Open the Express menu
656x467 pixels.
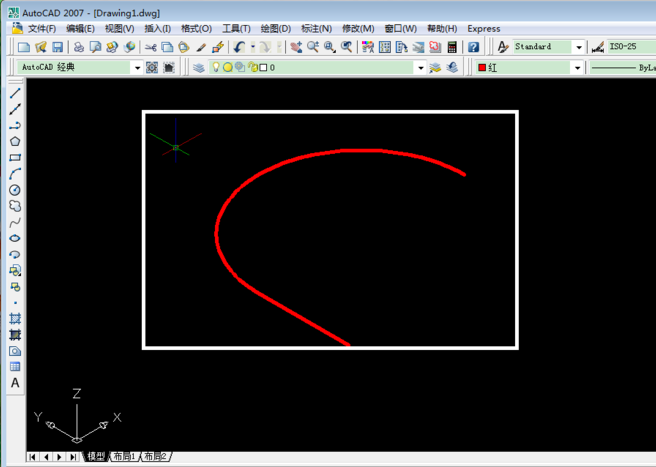pos(484,28)
